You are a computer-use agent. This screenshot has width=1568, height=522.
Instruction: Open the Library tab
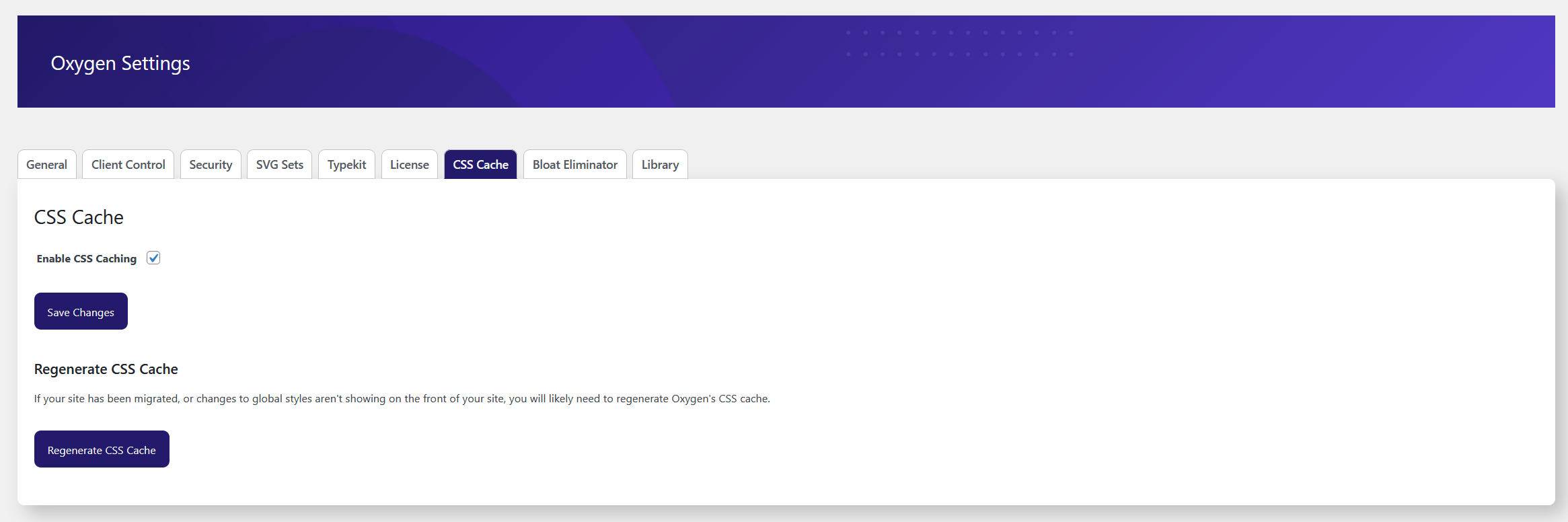660,165
